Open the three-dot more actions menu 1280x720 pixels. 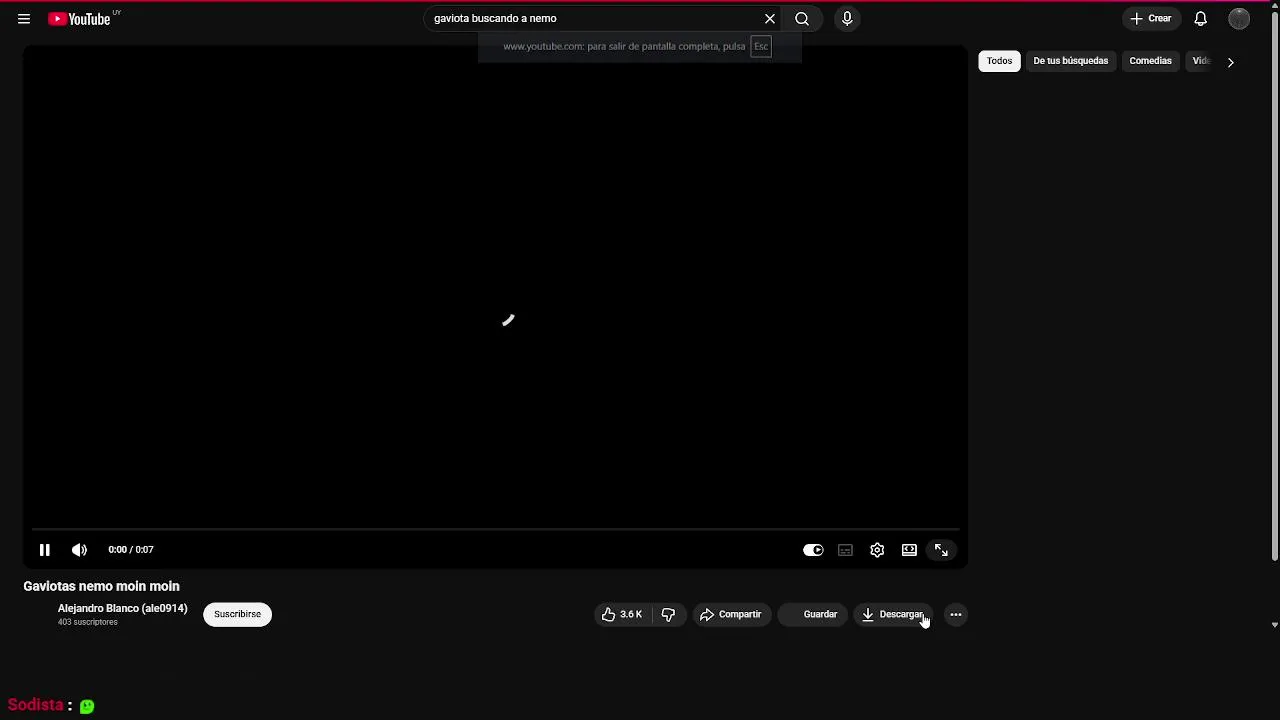coord(956,614)
